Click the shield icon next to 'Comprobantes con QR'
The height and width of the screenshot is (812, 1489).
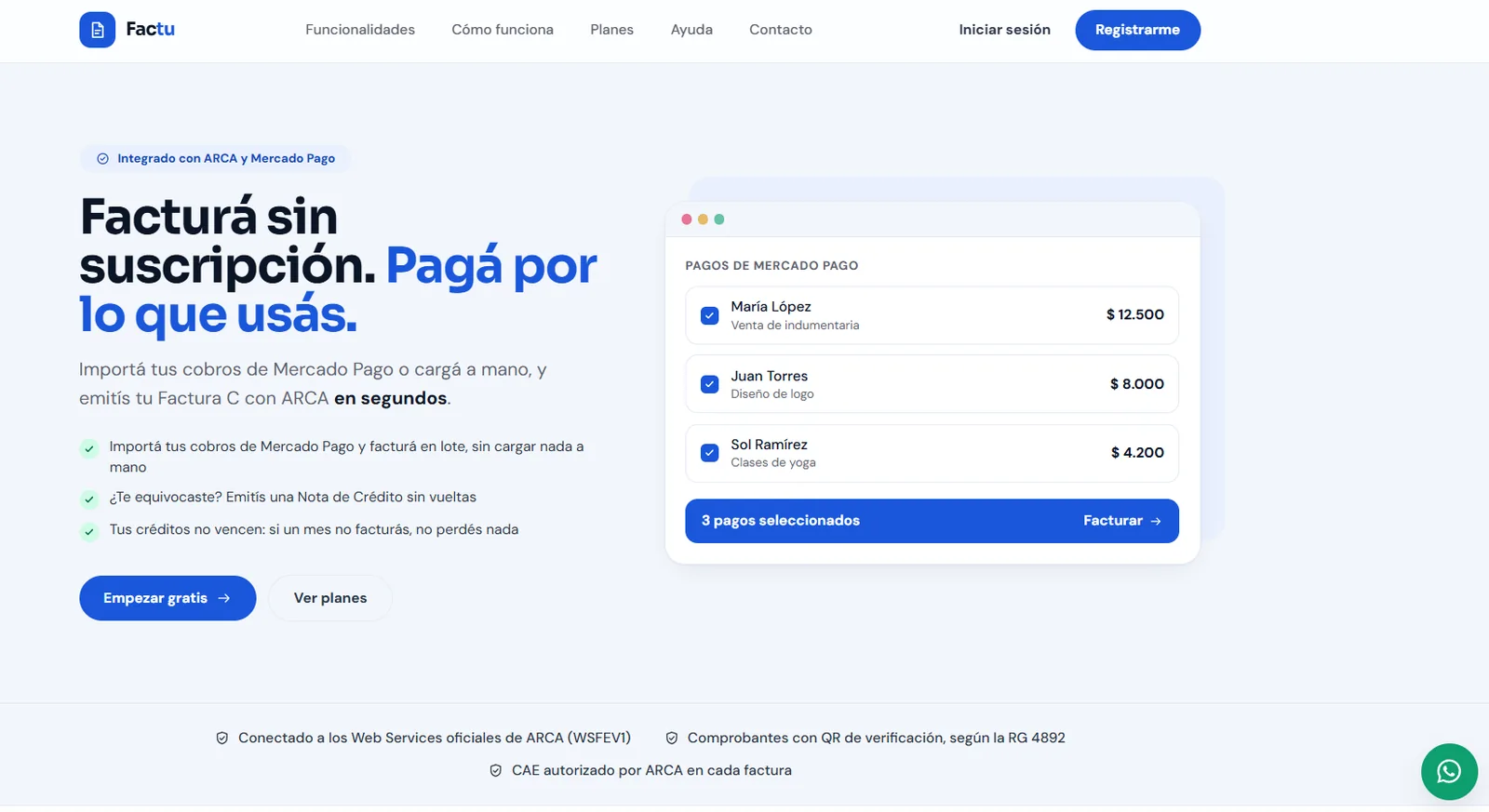[672, 739]
